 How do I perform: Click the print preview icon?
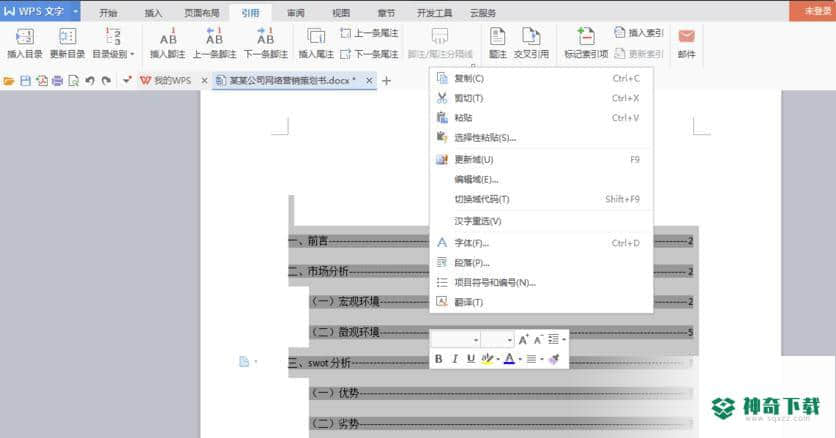pyautogui.click(x=74, y=81)
